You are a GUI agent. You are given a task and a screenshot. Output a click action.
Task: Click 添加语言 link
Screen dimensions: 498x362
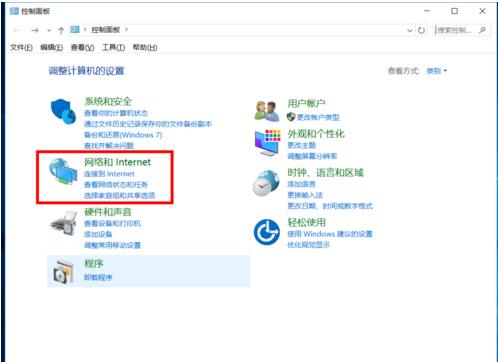pos(301,184)
